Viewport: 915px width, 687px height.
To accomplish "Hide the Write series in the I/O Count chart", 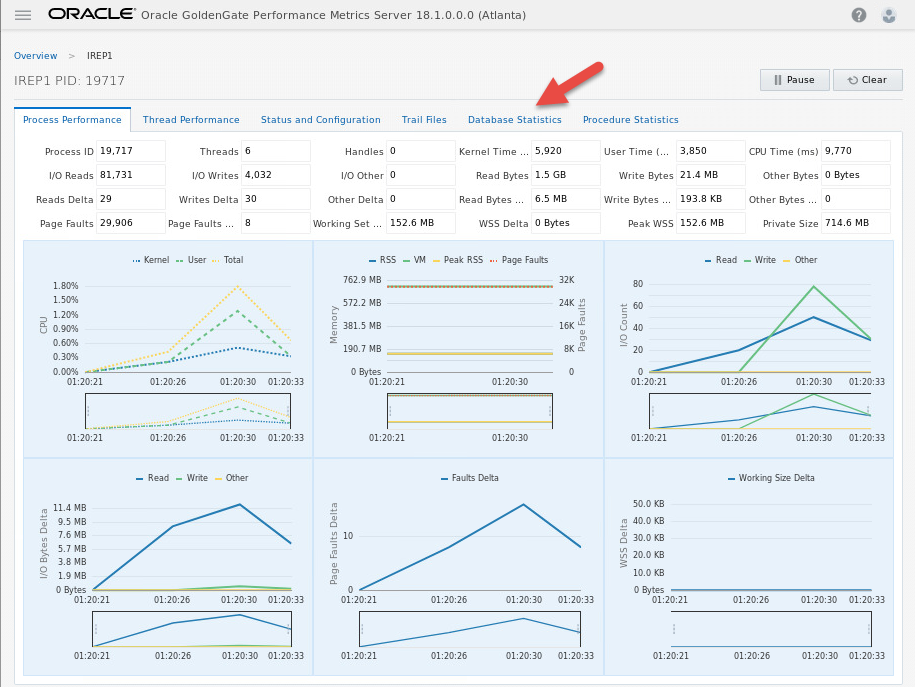I will click(x=760, y=260).
